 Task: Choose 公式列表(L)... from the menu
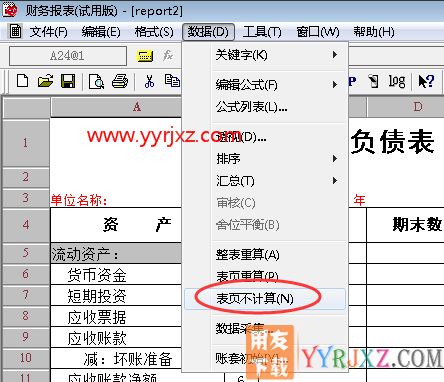coord(265,107)
